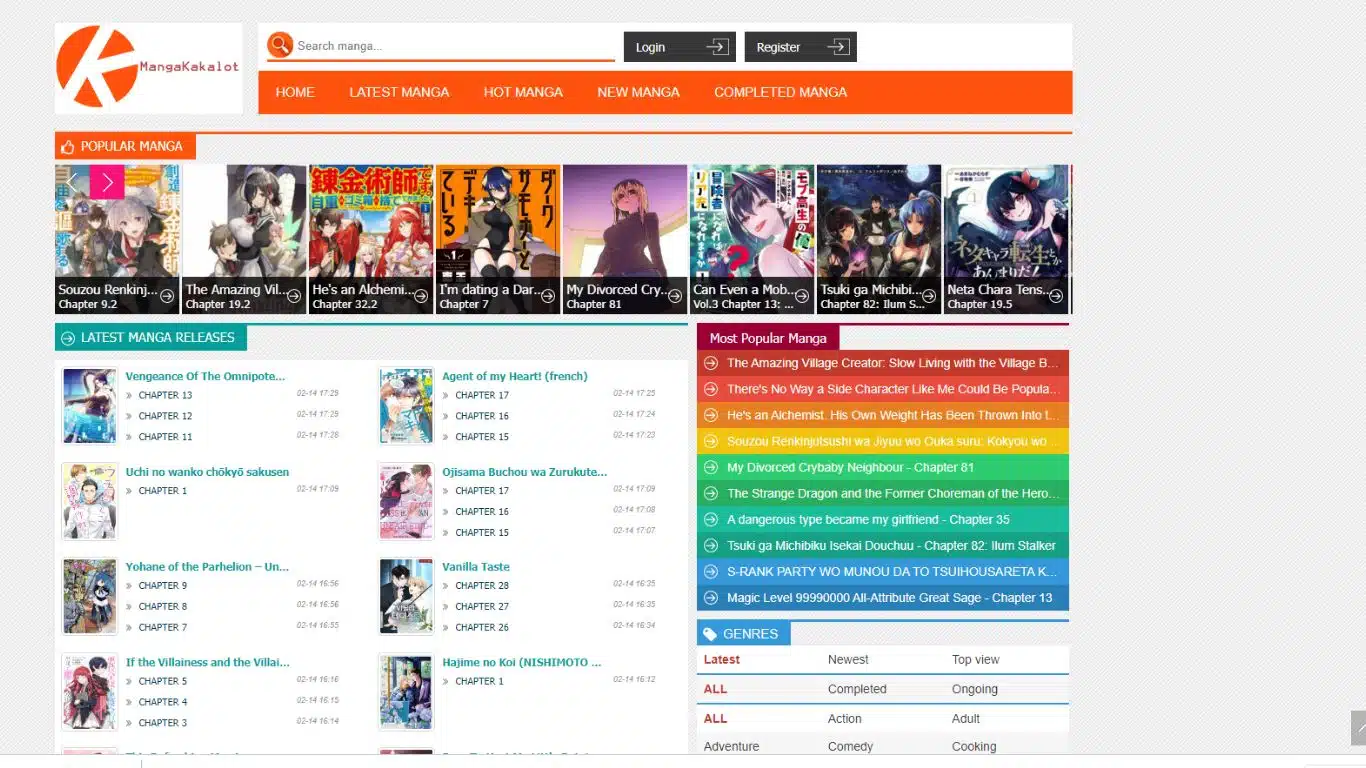Click the MangaKakalot logo
Screen dimensions: 1366x768
[148, 66]
